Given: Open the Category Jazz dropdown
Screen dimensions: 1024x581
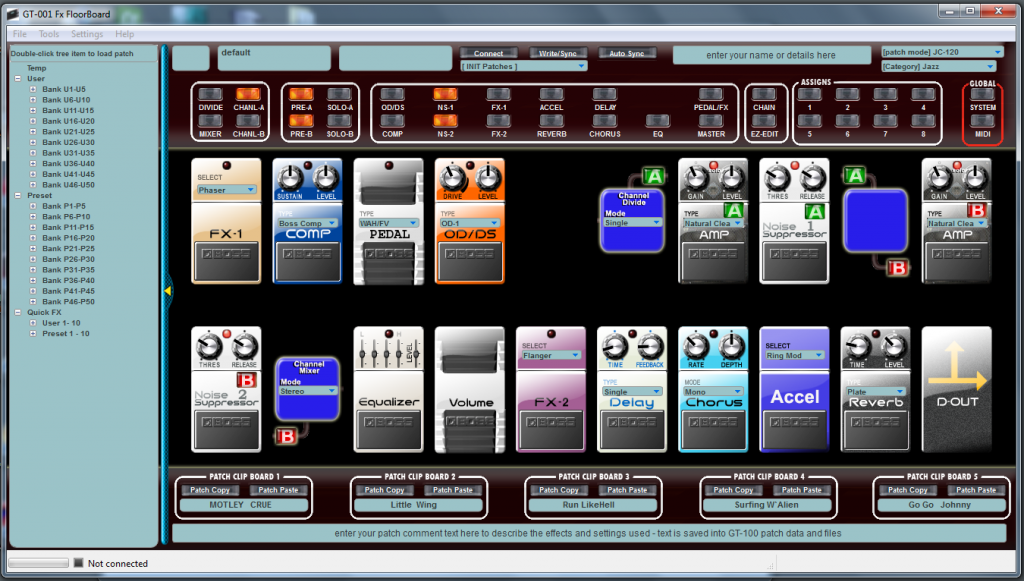Looking at the screenshot, I should coord(938,67).
